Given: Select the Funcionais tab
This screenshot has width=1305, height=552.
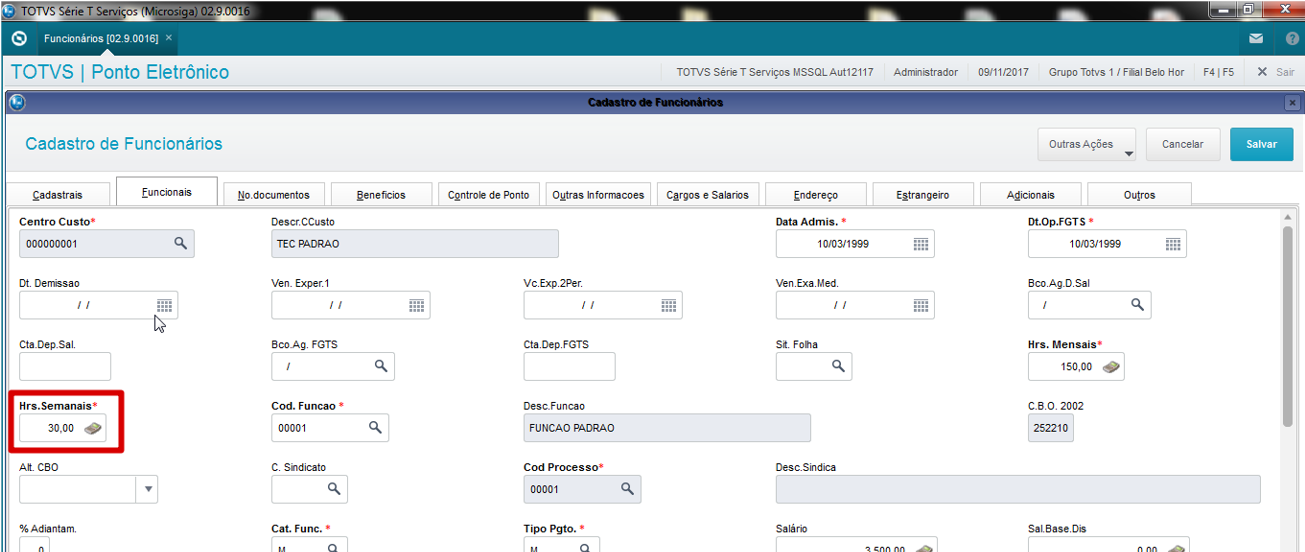Looking at the screenshot, I should 166,192.
